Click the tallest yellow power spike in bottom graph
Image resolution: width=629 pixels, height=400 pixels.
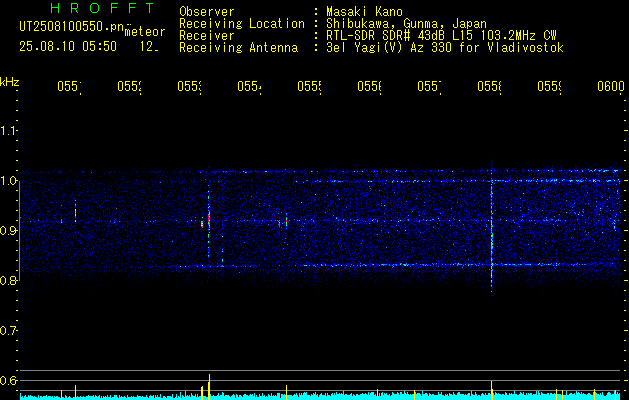coord(209,386)
